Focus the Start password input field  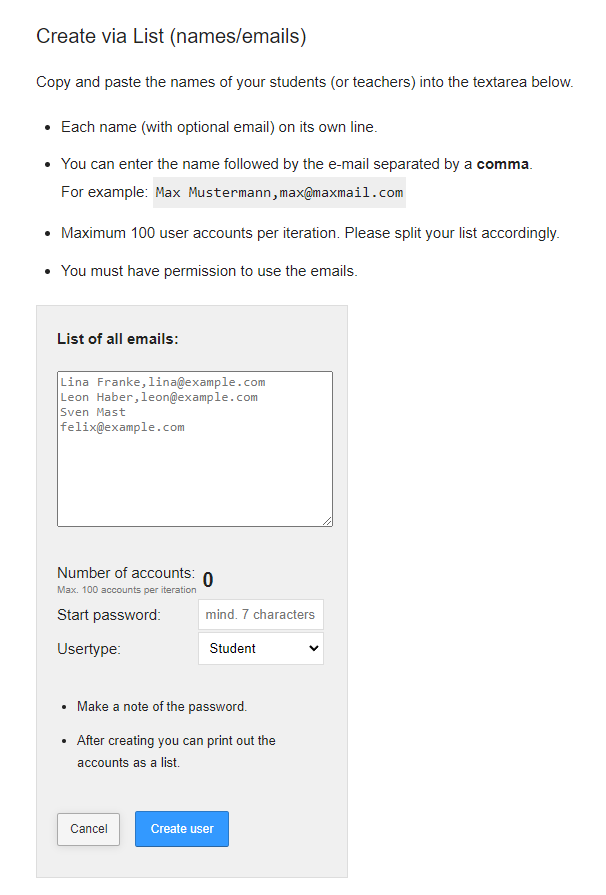[x=261, y=614]
